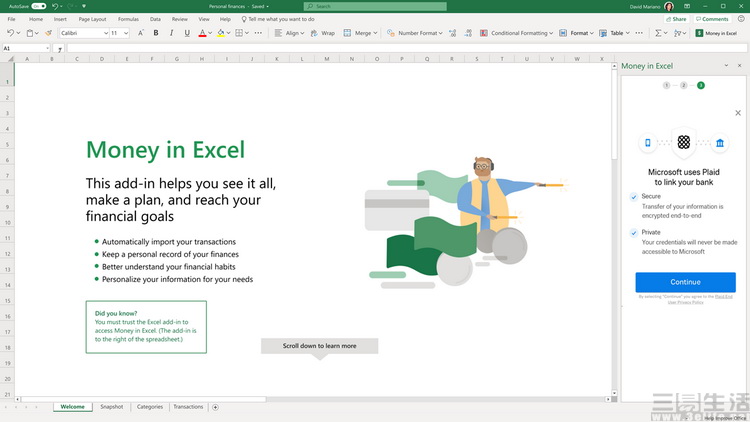Image resolution: width=750 pixels, height=422 pixels.
Task: Open the document title Saved dropdown
Action: pos(267,6)
